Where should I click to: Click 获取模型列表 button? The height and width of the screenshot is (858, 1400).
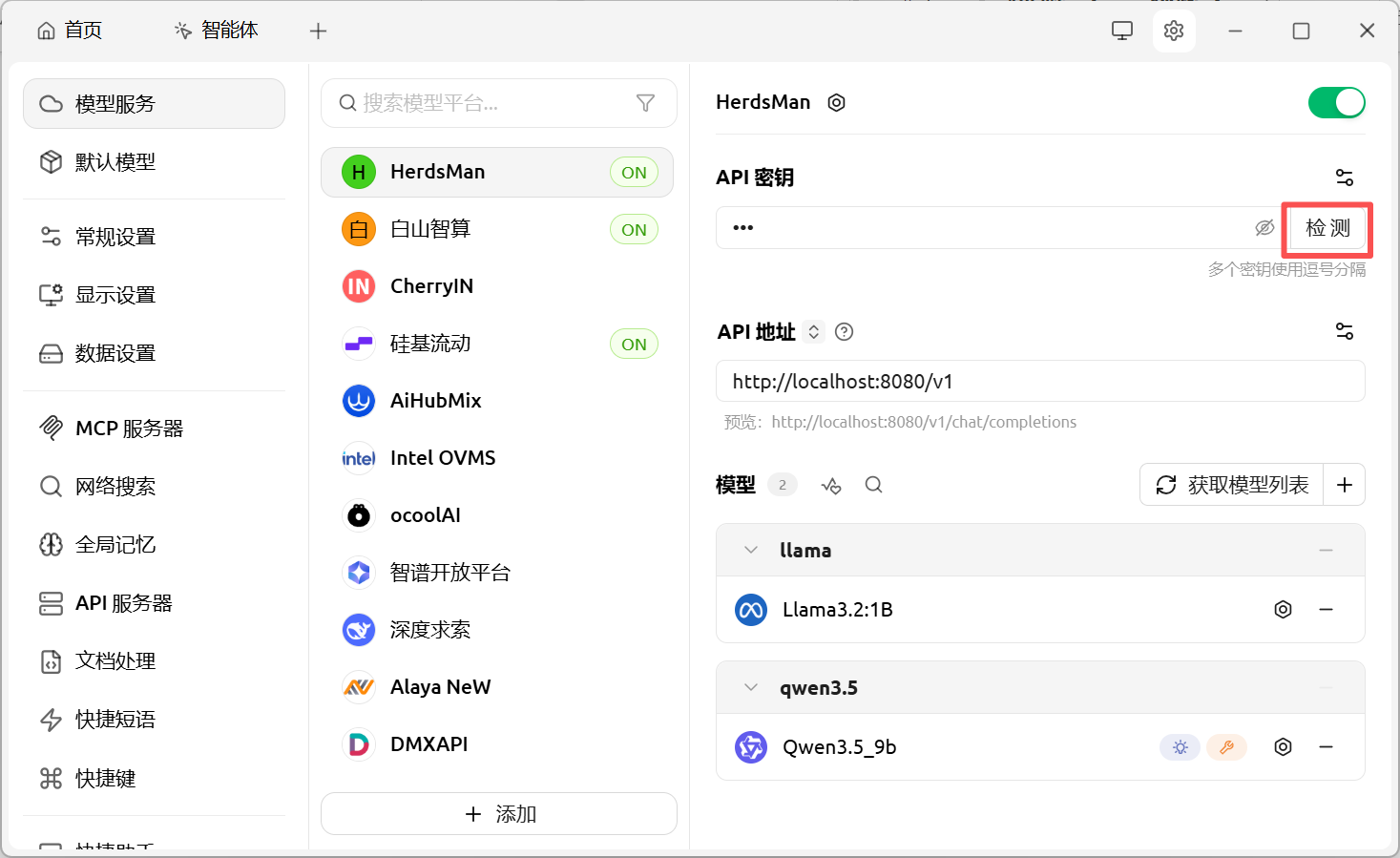1232,485
